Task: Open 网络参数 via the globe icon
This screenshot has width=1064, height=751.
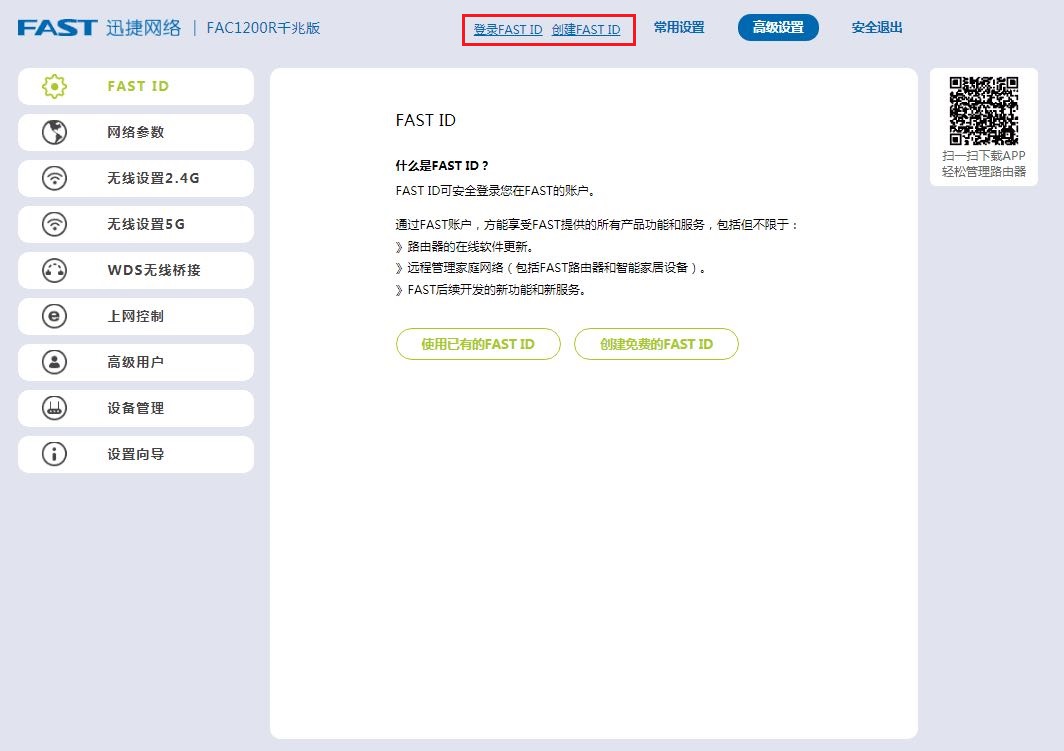Action: pyautogui.click(x=55, y=132)
